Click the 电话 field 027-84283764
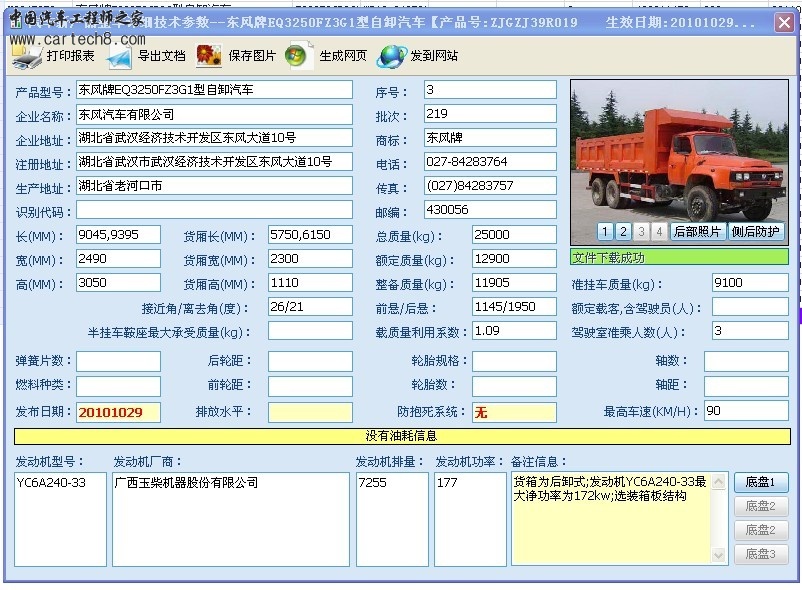Screen dimensions: 802x590 tap(490, 162)
